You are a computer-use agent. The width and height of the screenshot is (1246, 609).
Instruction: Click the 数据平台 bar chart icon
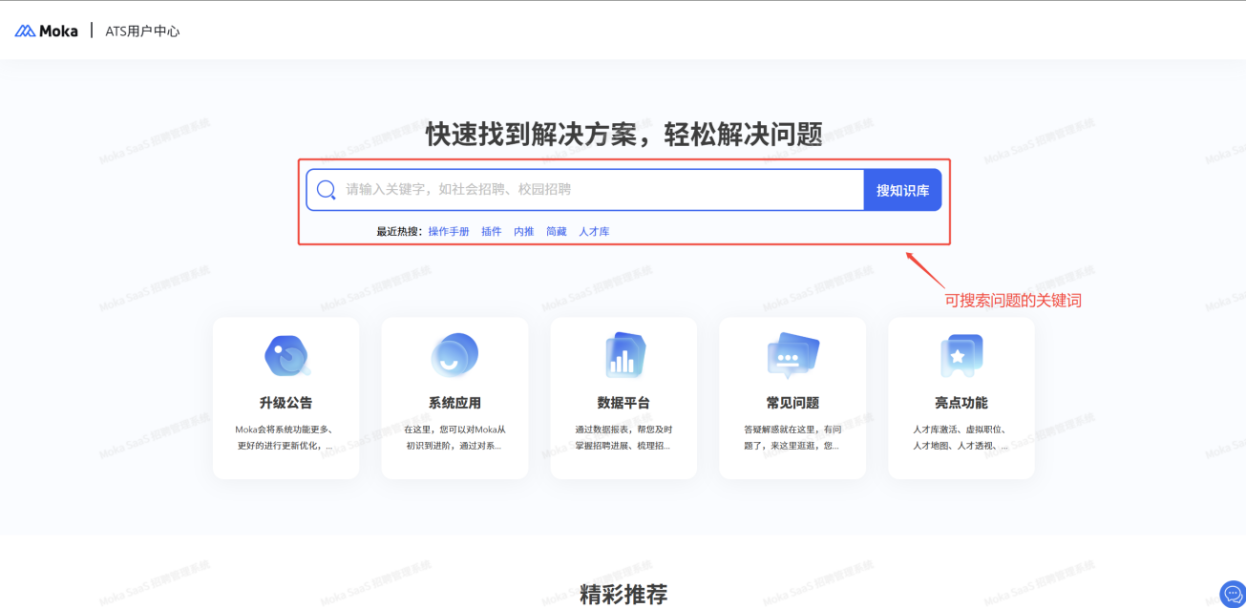pyautogui.click(x=624, y=355)
